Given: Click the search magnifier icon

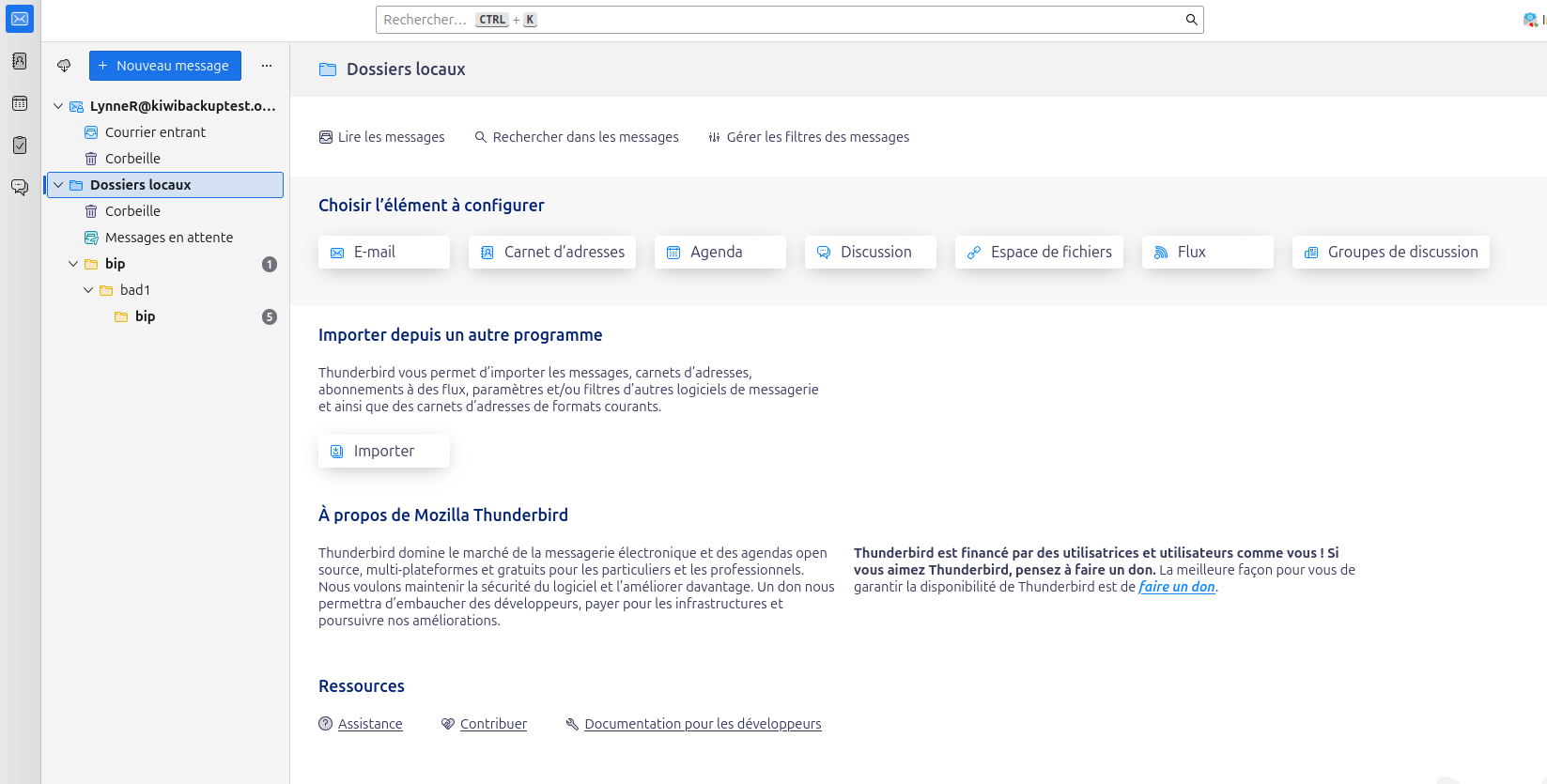Looking at the screenshot, I should point(1191,20).
